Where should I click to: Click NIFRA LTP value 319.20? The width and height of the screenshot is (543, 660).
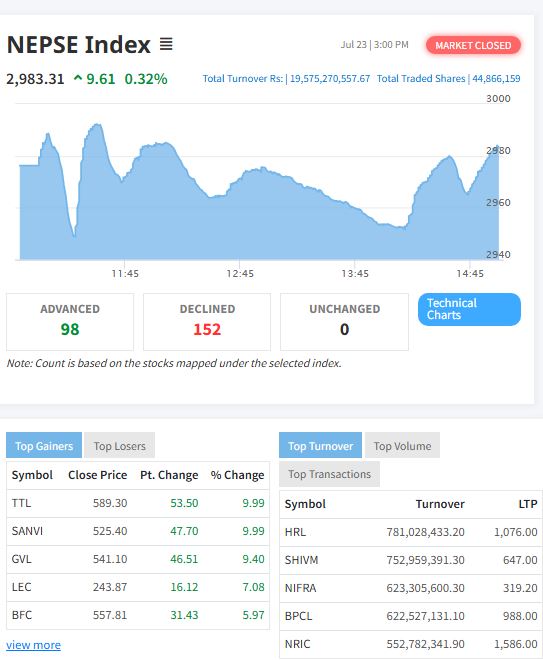520,588
